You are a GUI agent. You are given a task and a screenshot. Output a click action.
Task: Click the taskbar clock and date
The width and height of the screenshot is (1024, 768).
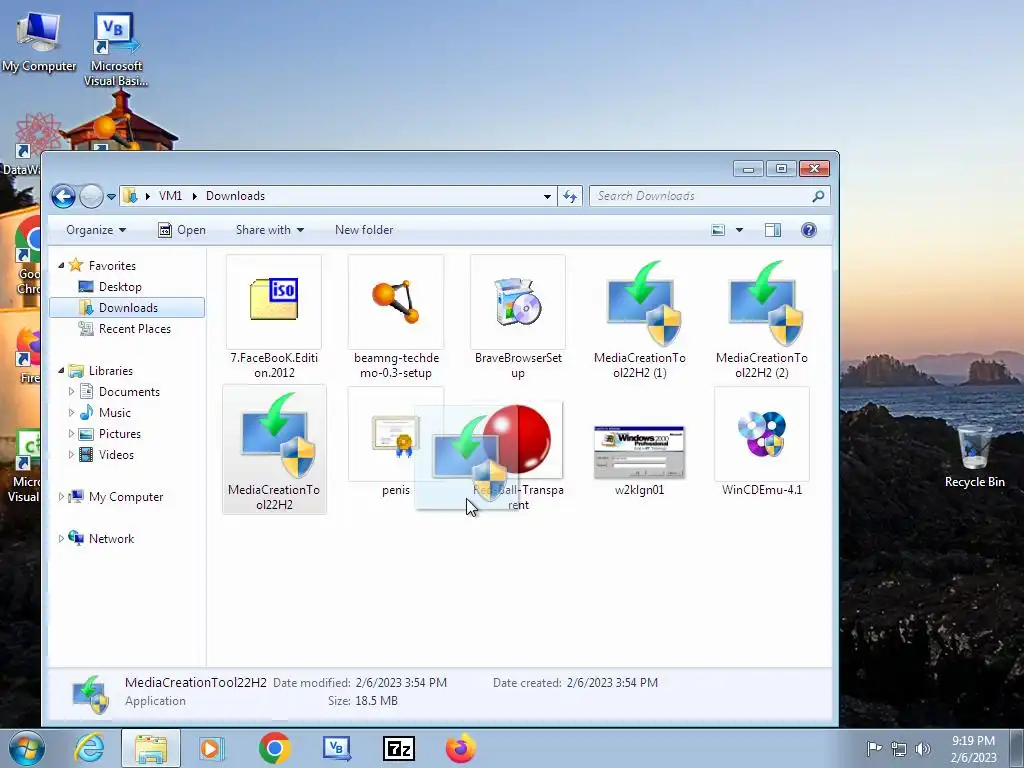[973, 749]
